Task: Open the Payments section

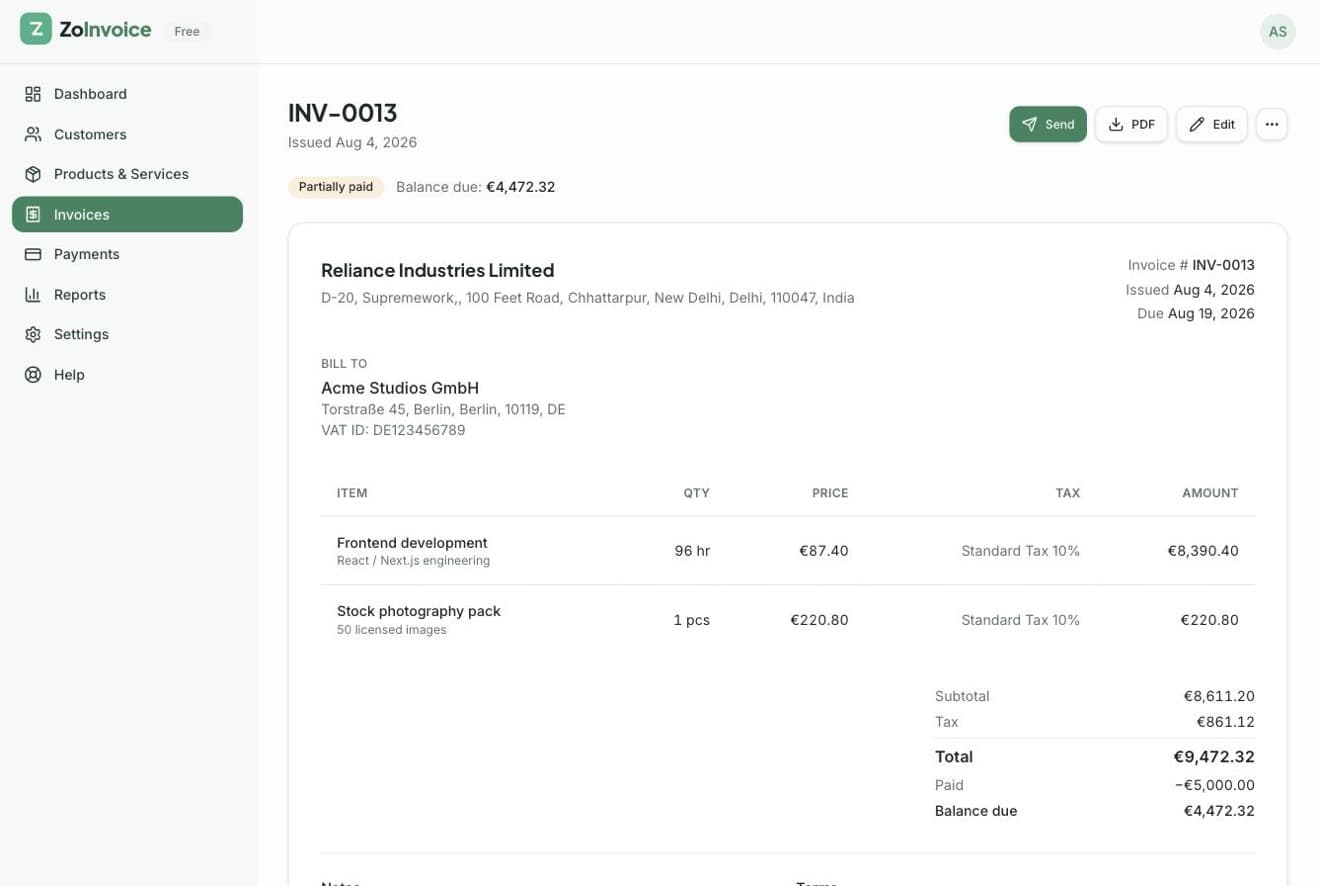Action: click(127, 254)
